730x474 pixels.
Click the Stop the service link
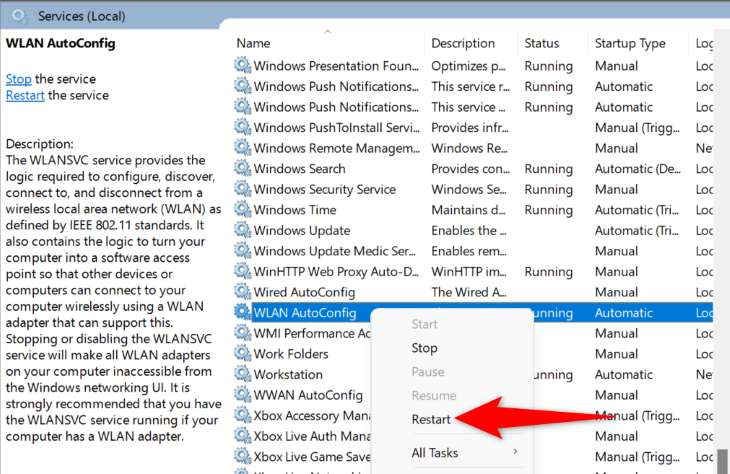click(19, 79)
